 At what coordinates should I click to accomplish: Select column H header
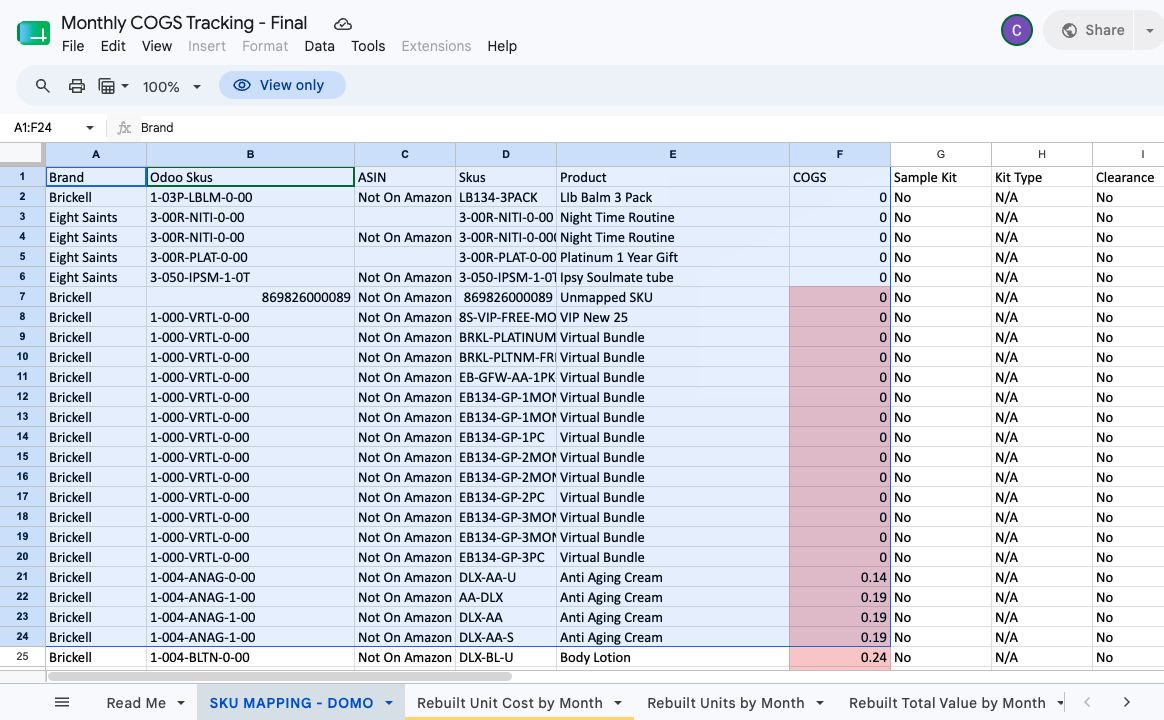point(1042,154)
